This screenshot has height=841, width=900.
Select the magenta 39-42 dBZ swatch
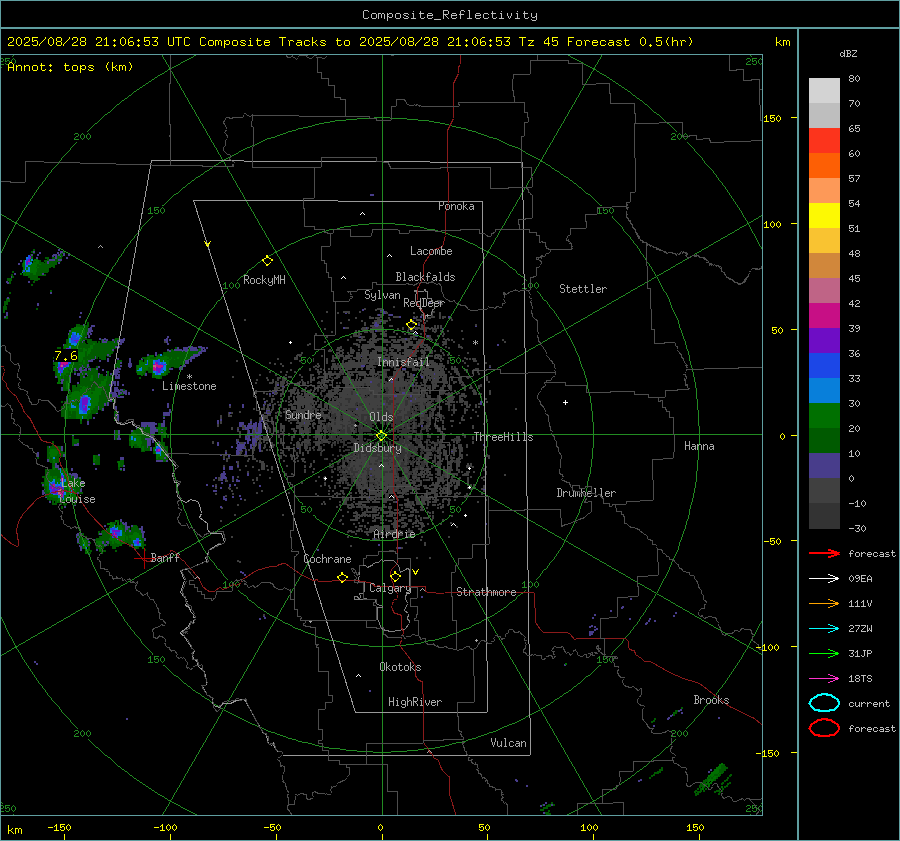click(x=824, y=315)
